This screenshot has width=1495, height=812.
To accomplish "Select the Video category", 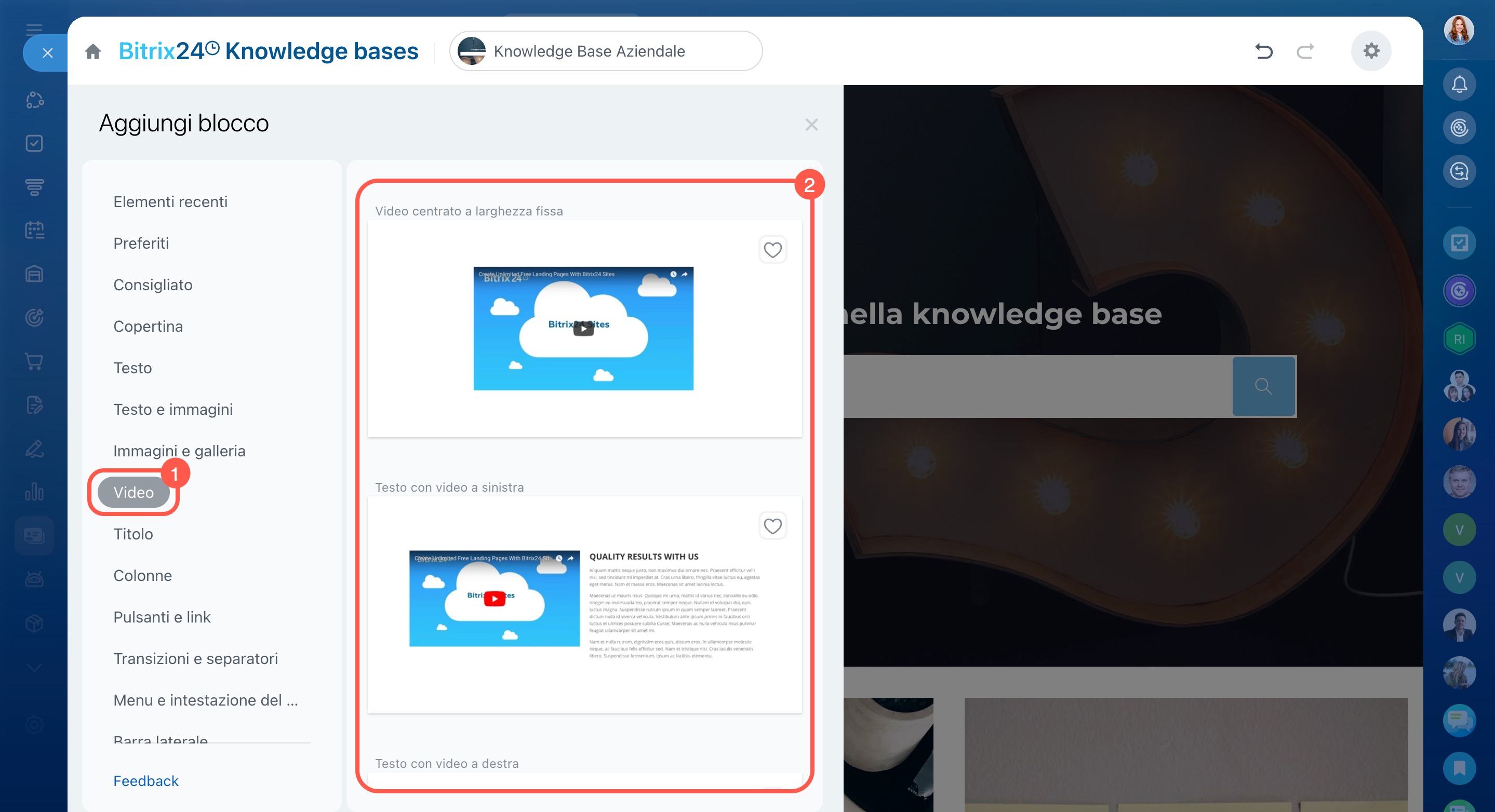I will [x=134, y=492].
